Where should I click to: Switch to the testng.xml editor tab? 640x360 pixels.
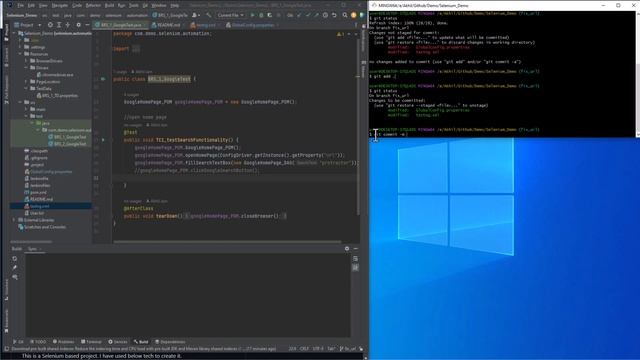click(205, 25)
